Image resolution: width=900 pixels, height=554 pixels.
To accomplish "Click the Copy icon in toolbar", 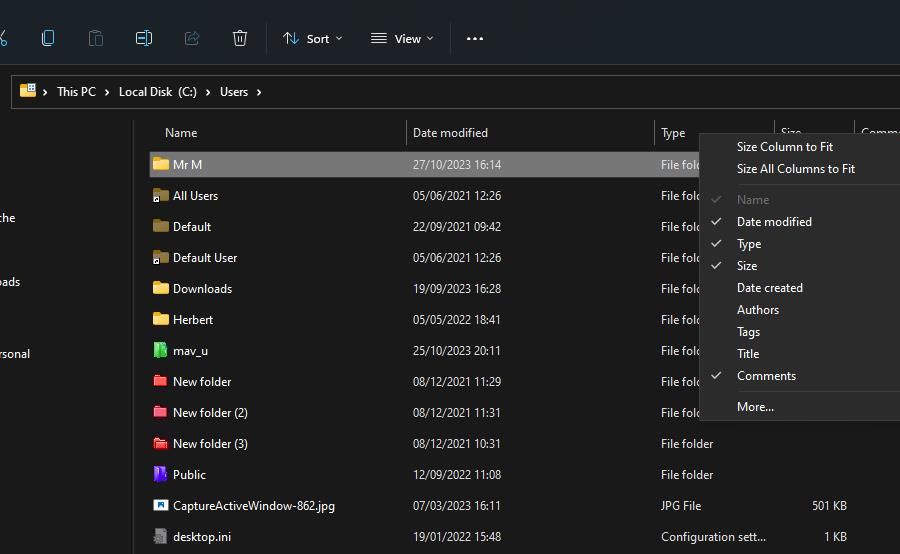I will (48, 38).
